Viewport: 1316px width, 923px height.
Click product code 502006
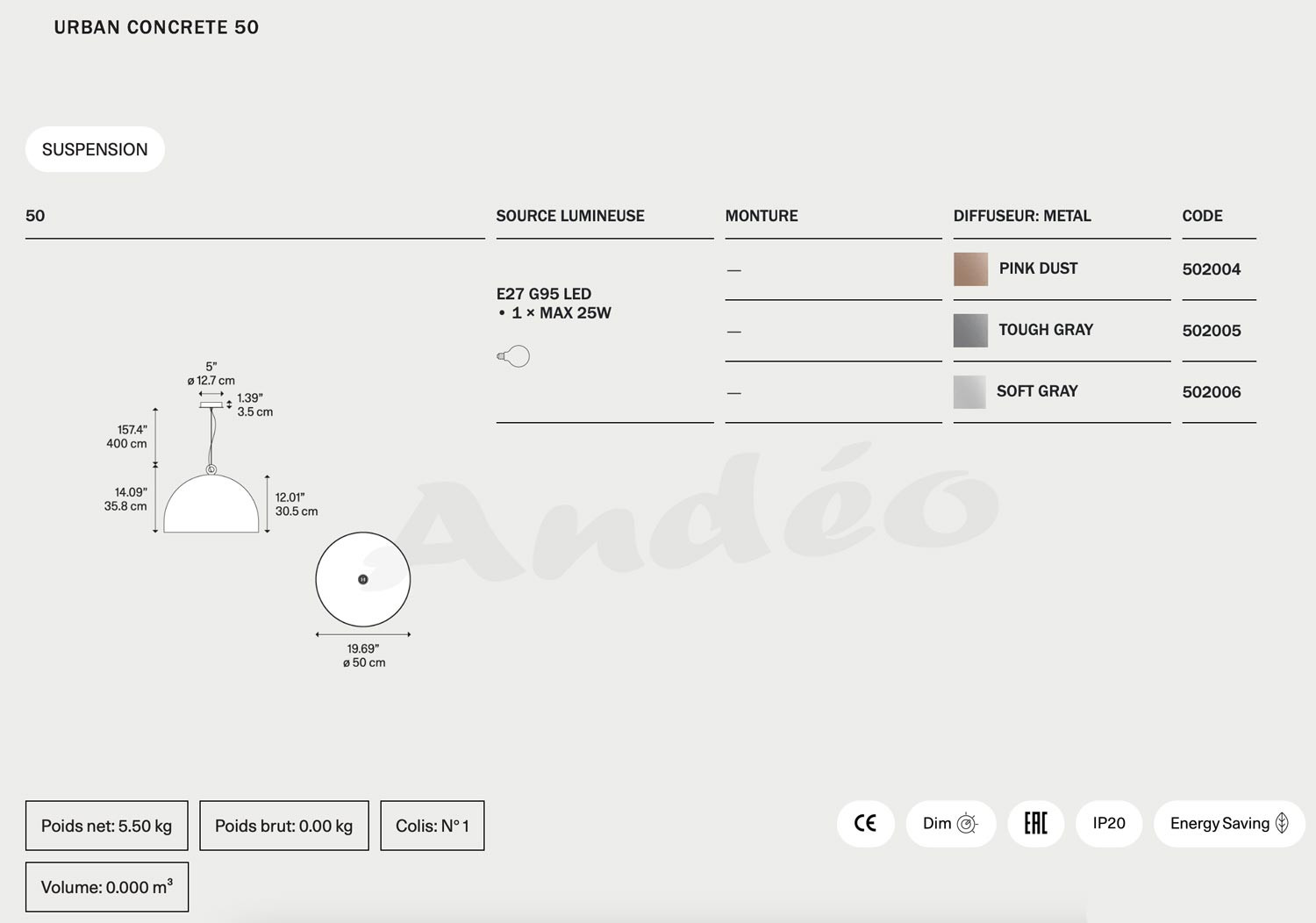tap(1212, 392)
